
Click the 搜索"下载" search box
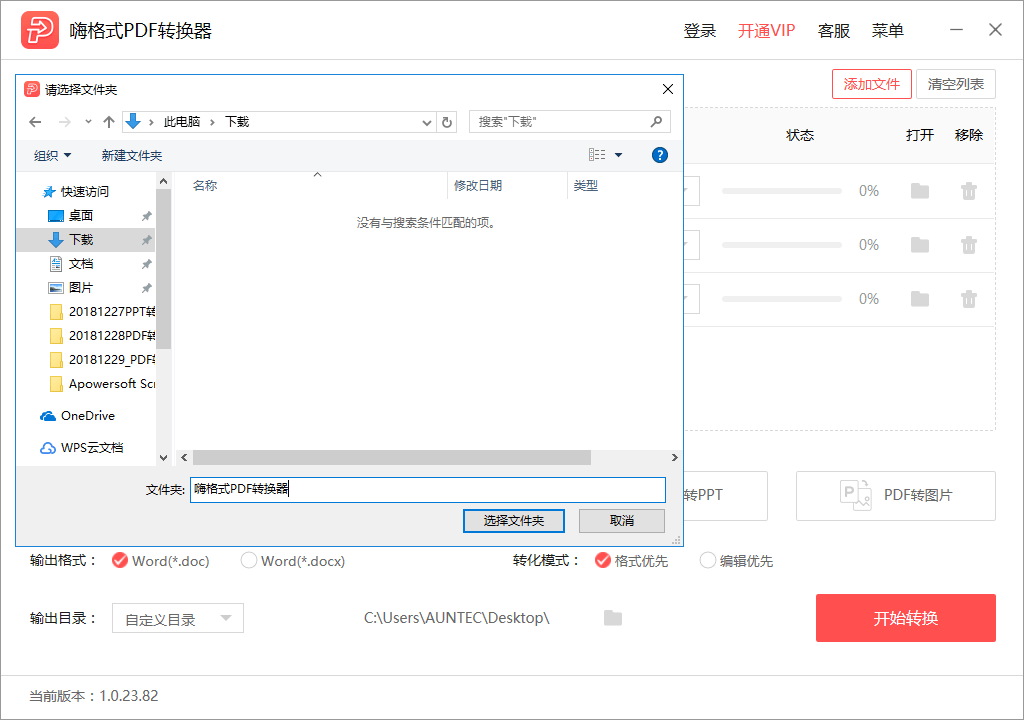pos(569,122)
